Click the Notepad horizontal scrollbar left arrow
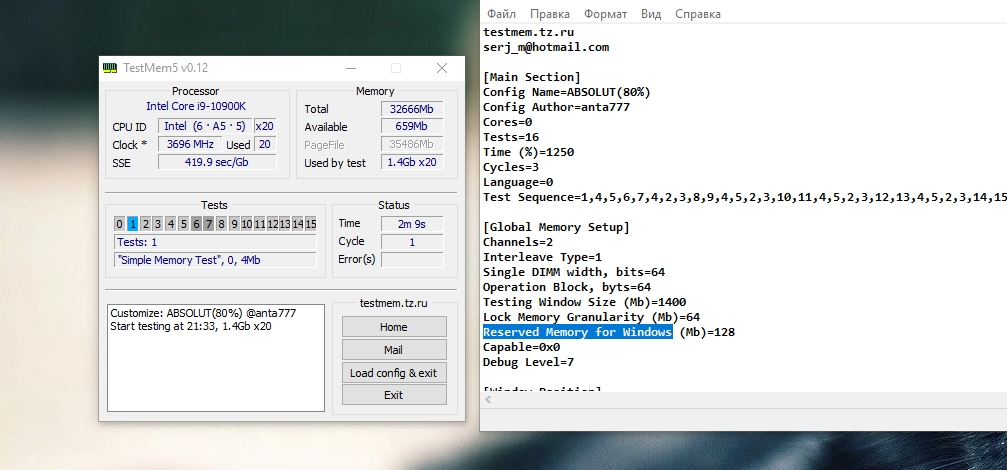Screen dimensions: 1007x470 click(488, 399)
